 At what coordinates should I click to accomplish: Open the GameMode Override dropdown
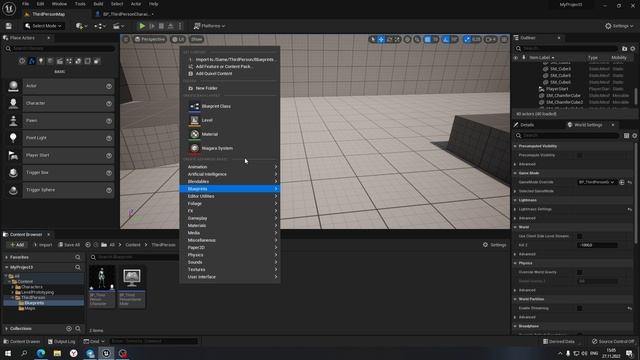click(x=596, y=182)
